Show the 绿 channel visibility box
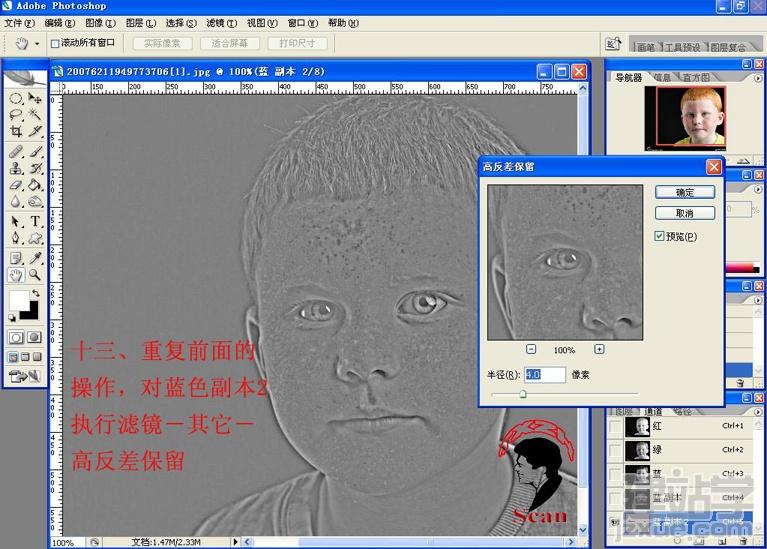The image size is (767, 549). pyautogui.click(x=615, y=450)
